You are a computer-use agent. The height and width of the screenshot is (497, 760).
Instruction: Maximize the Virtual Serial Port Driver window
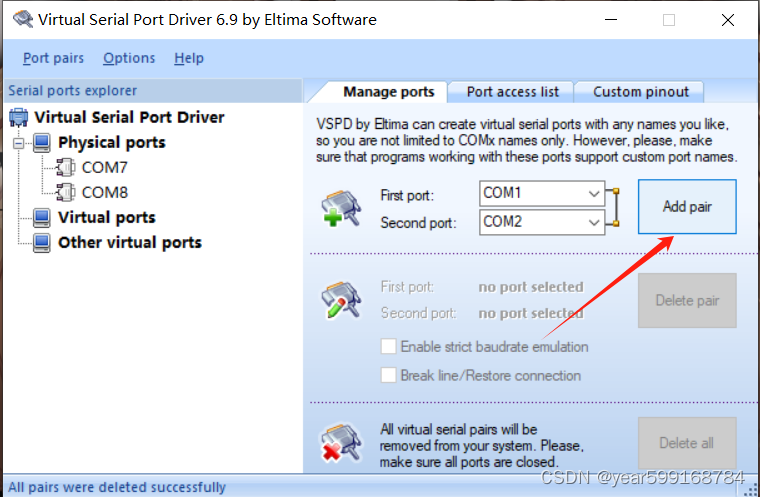(x=669, y=20)
